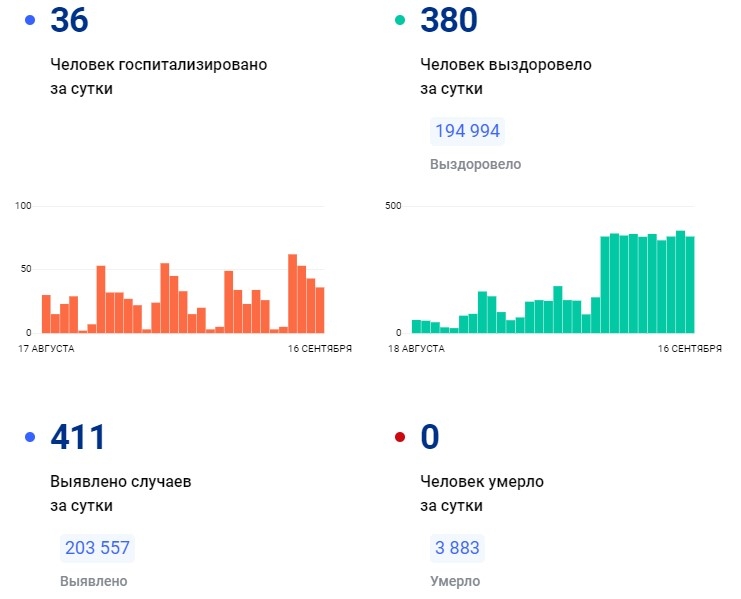The image size is (741, 599).
Task: Click '16 СЕНТЯБРЯ' under the green chart
Action: [x=688, y=349]
